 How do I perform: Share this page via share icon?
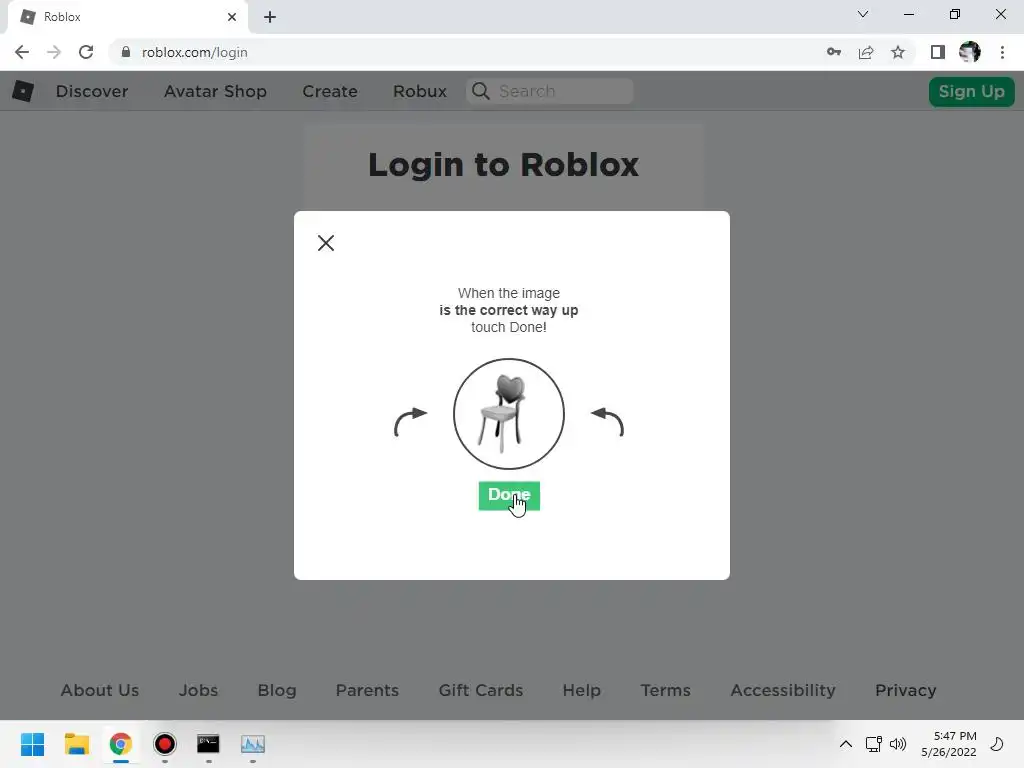866,52
